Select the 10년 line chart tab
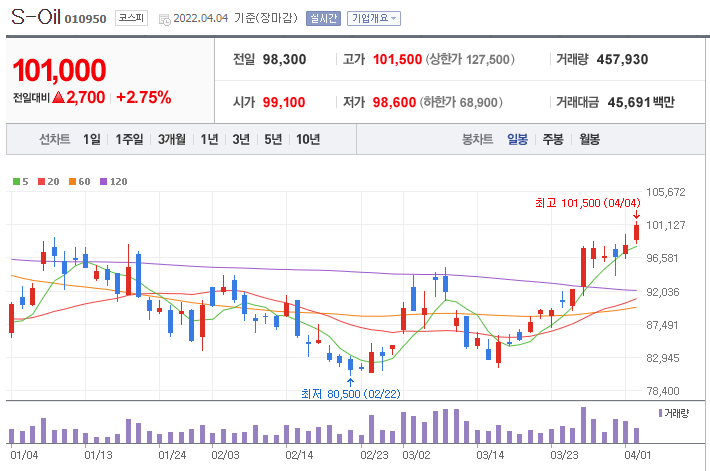Screen dimensions: 710x471 point(308,139)
